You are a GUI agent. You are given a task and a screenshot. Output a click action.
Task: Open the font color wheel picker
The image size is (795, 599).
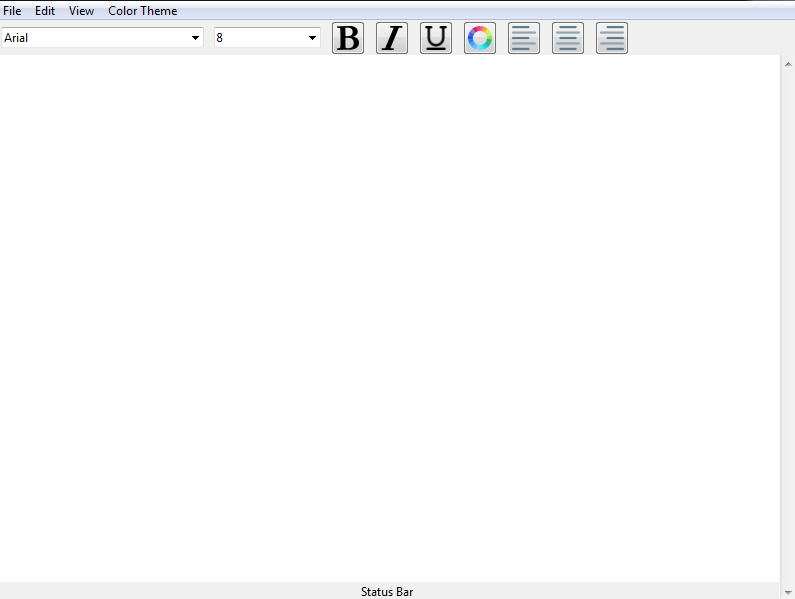[480, 38]
